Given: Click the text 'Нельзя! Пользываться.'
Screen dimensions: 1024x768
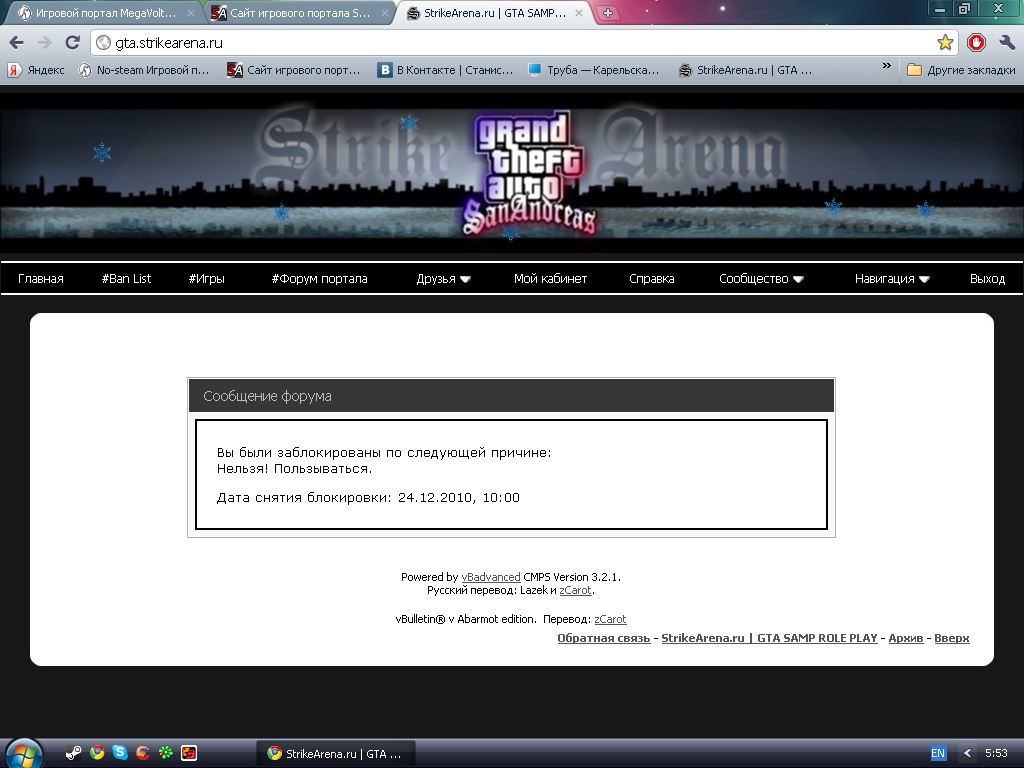Looking at the screenshot, I should [x=295, y=469].
